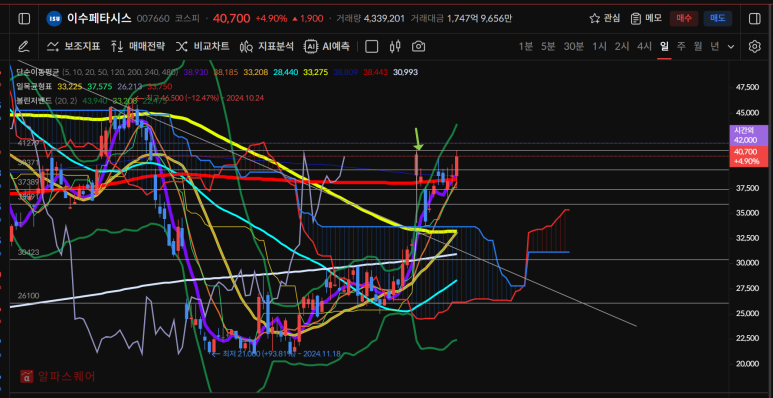The image size is (773, 398).
Task: Click the 38,930 moving average value
Action: [x=196, y=72]
